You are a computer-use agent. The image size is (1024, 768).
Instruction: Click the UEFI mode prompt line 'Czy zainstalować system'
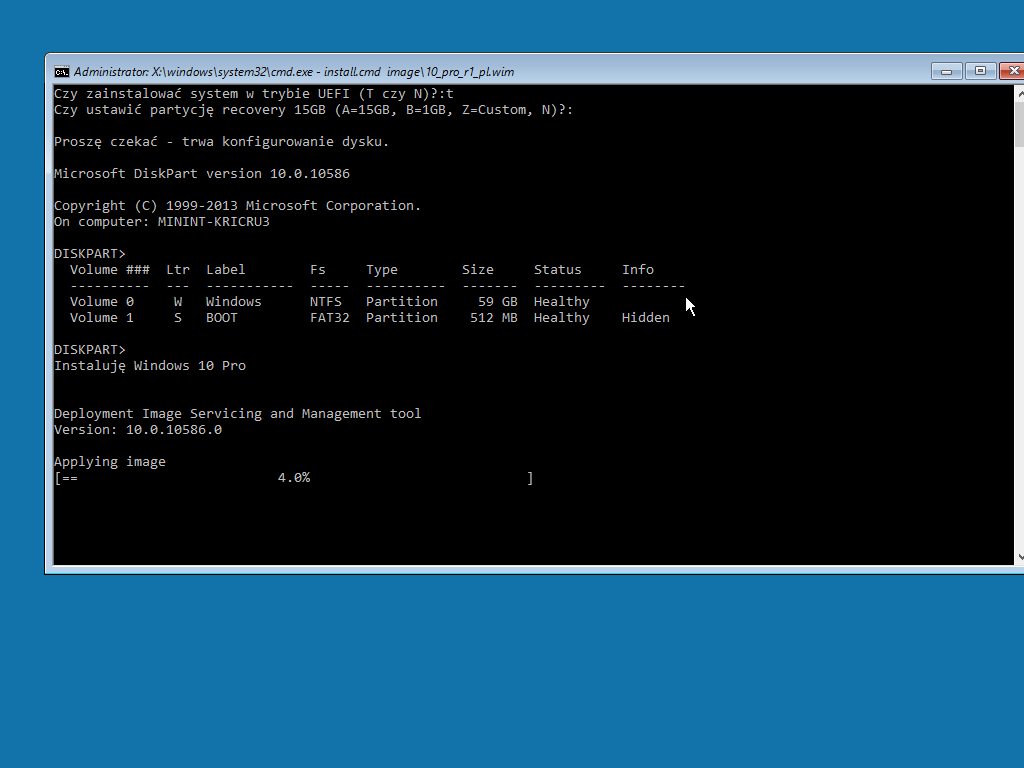click(253, 93)
